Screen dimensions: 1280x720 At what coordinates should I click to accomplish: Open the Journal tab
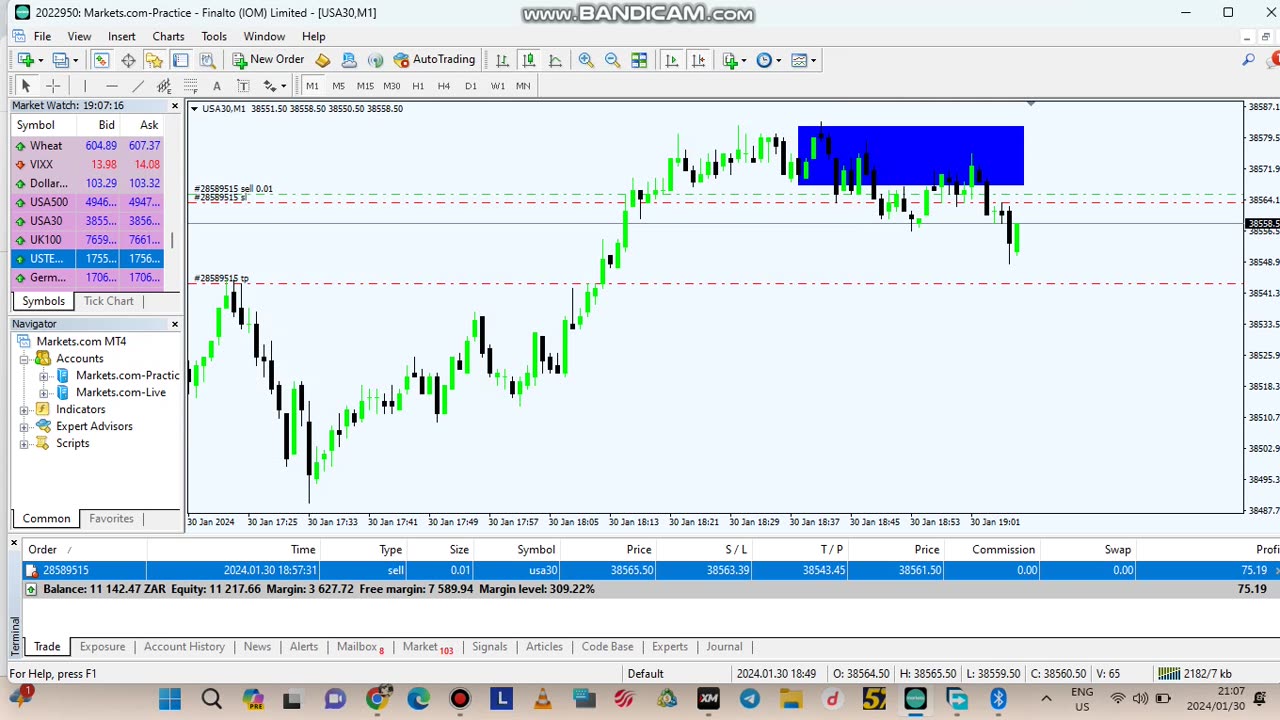[724, 647]
